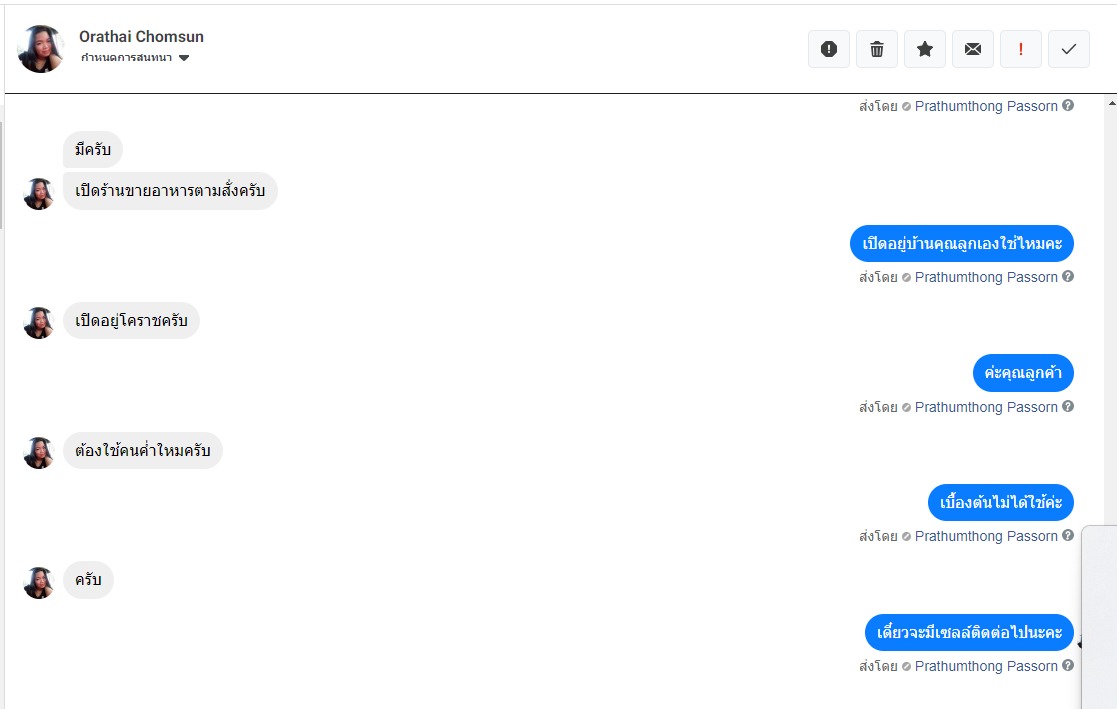This screenshot has height=709, width=1117.
Task: Mark conversation unread with the envelope icon
Action: pyautogui.click(x=973, y=49)
